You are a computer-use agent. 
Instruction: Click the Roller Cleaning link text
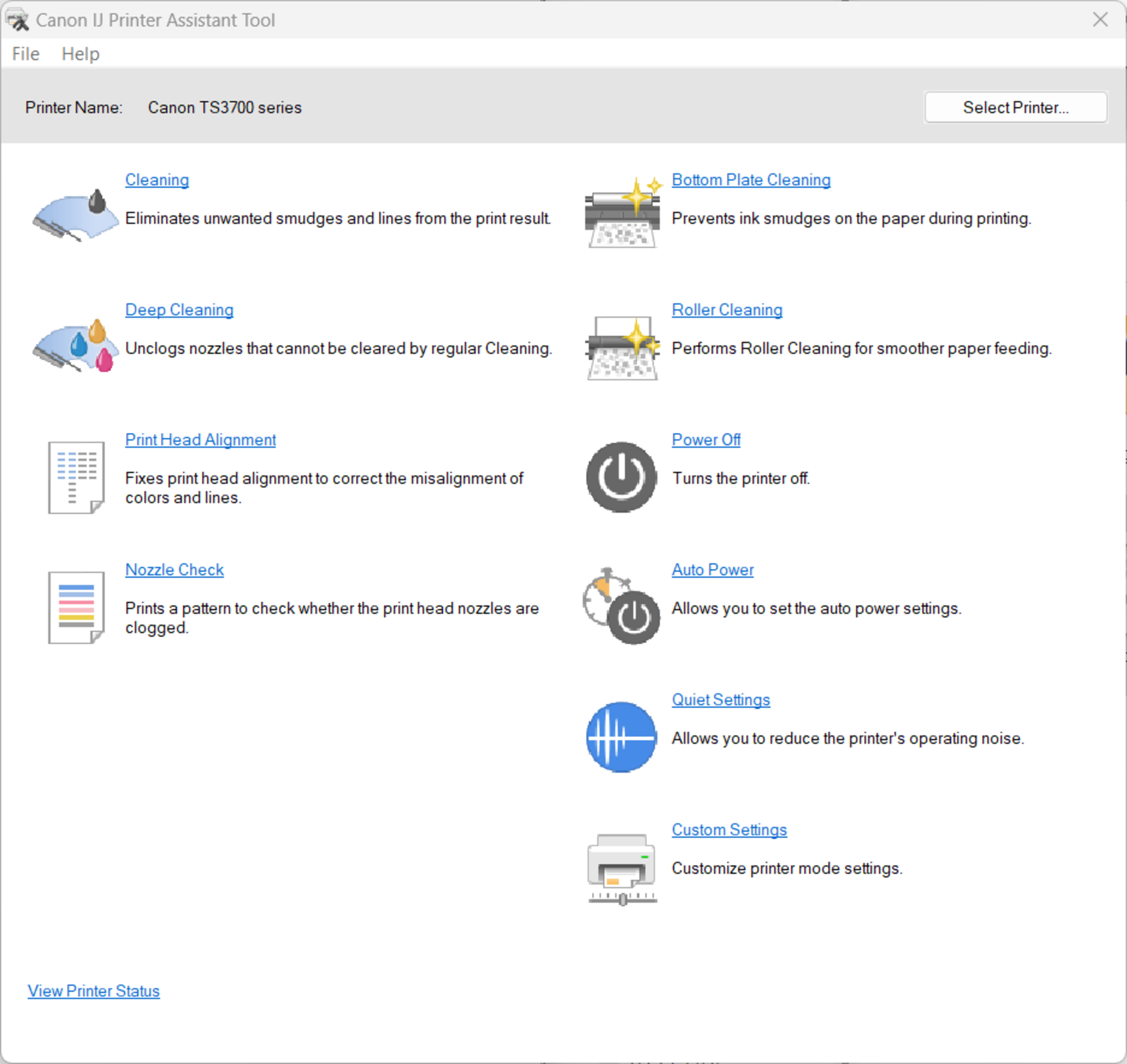[x=726, y=310]
